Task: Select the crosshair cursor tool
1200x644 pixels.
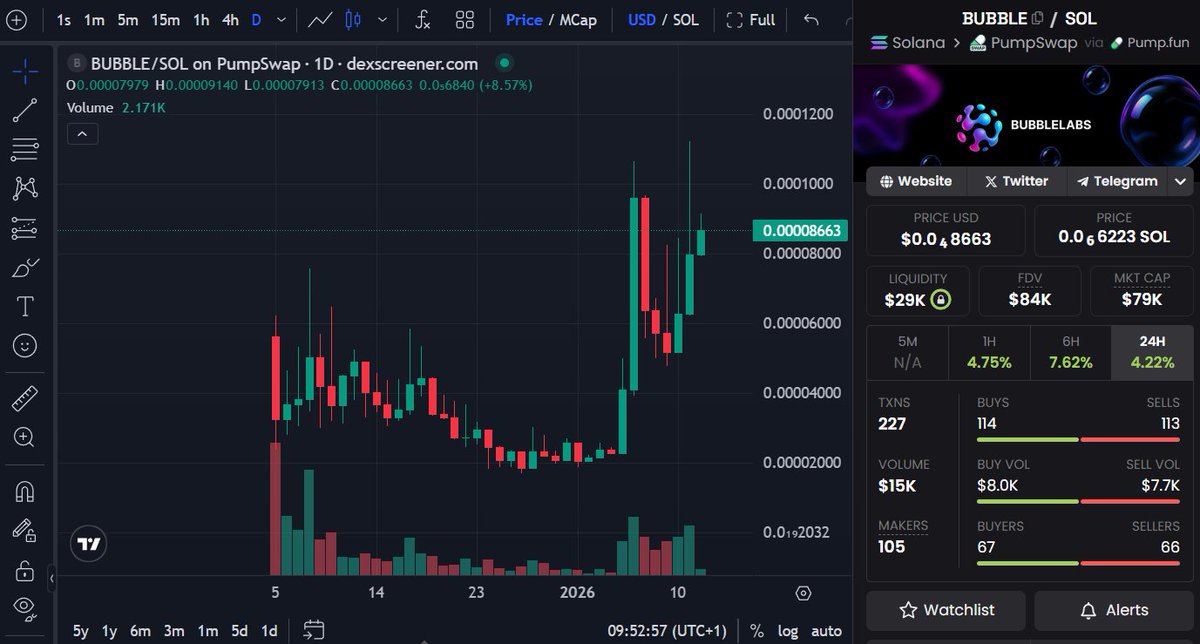Action: click(x=25, y=70)
